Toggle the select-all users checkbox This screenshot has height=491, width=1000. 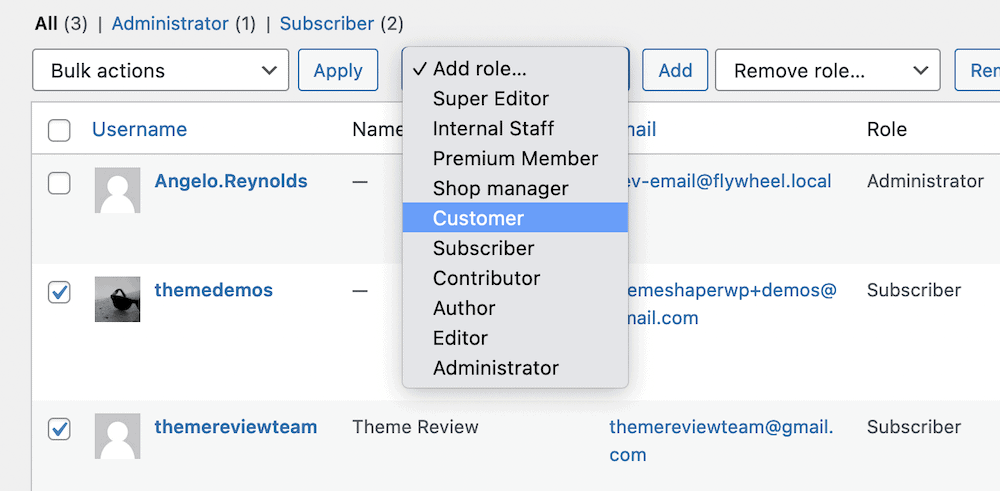[59, 130]
